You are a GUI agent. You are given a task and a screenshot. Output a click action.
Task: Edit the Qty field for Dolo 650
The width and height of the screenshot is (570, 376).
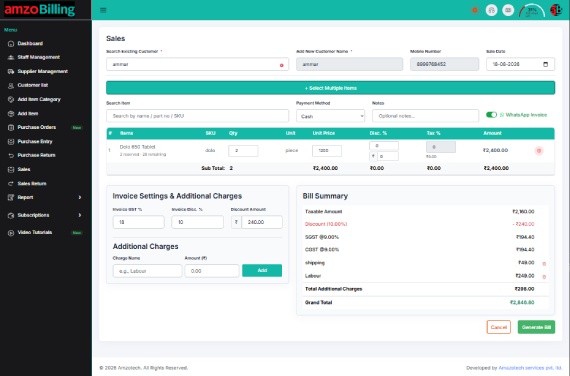coord(243,151)
